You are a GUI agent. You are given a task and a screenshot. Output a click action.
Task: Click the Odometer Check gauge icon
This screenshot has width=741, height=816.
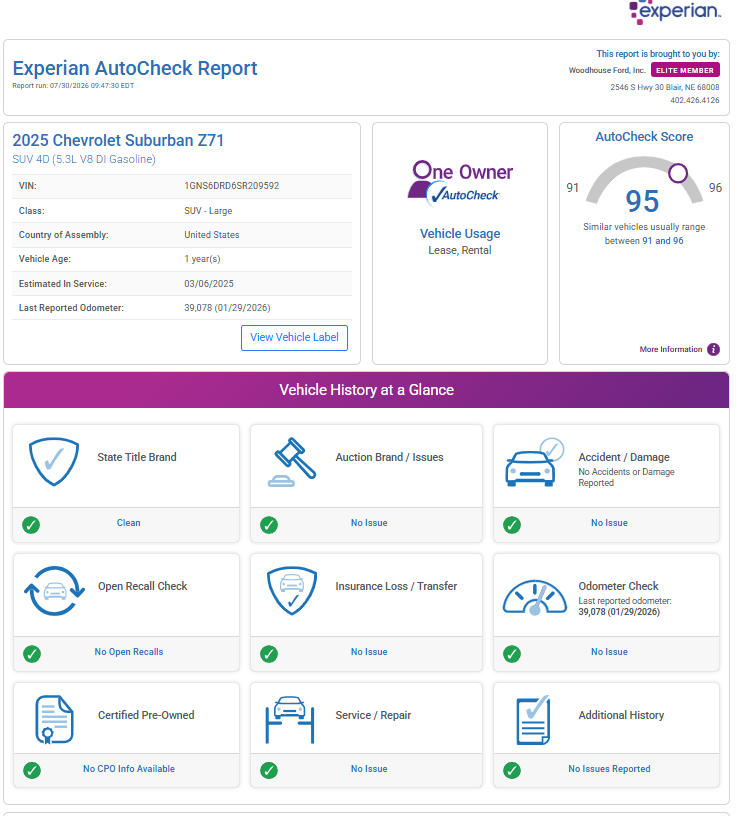(534, 597)
